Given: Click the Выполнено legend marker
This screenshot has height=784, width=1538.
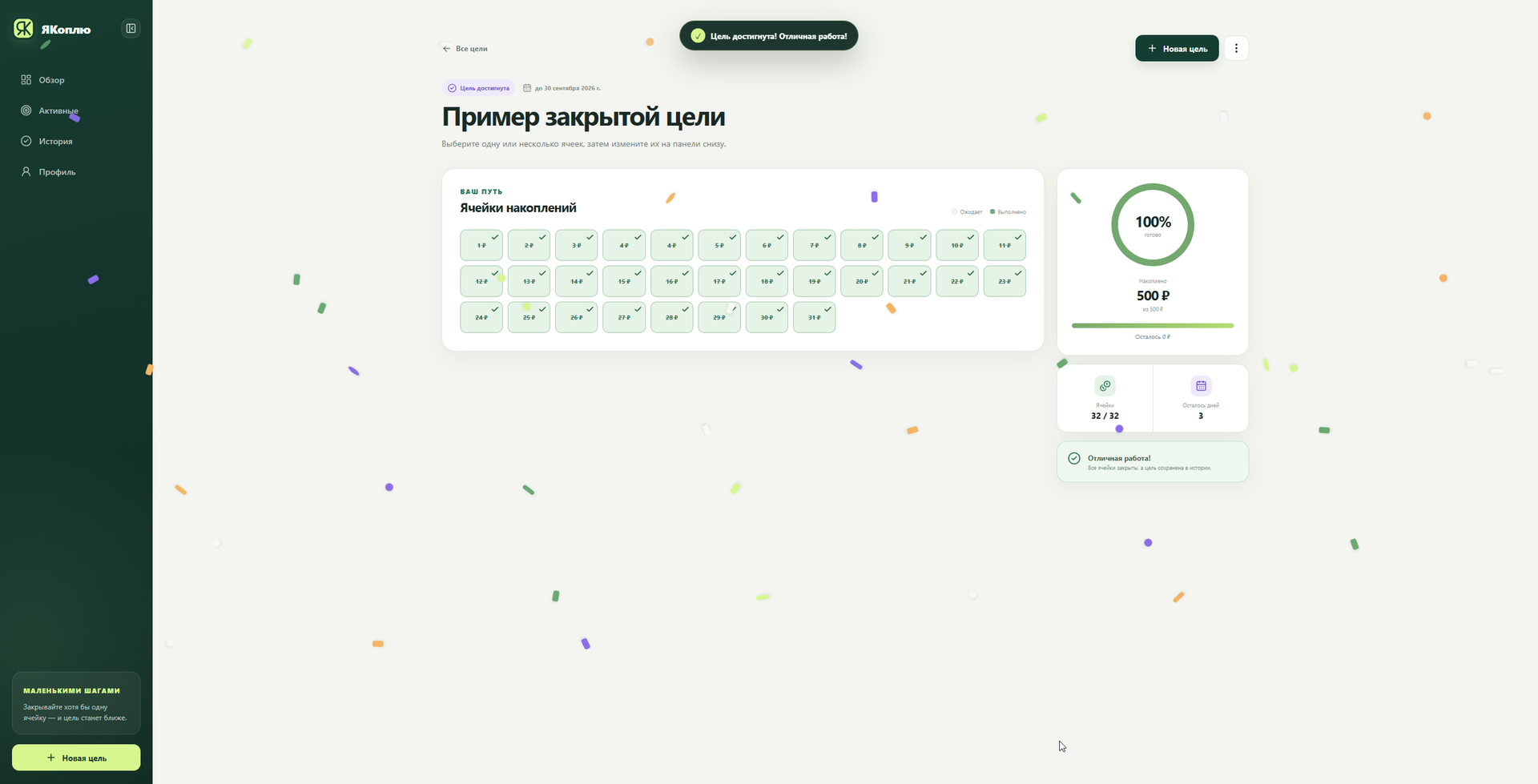Looking at the screenshot, I should [992, 211].
